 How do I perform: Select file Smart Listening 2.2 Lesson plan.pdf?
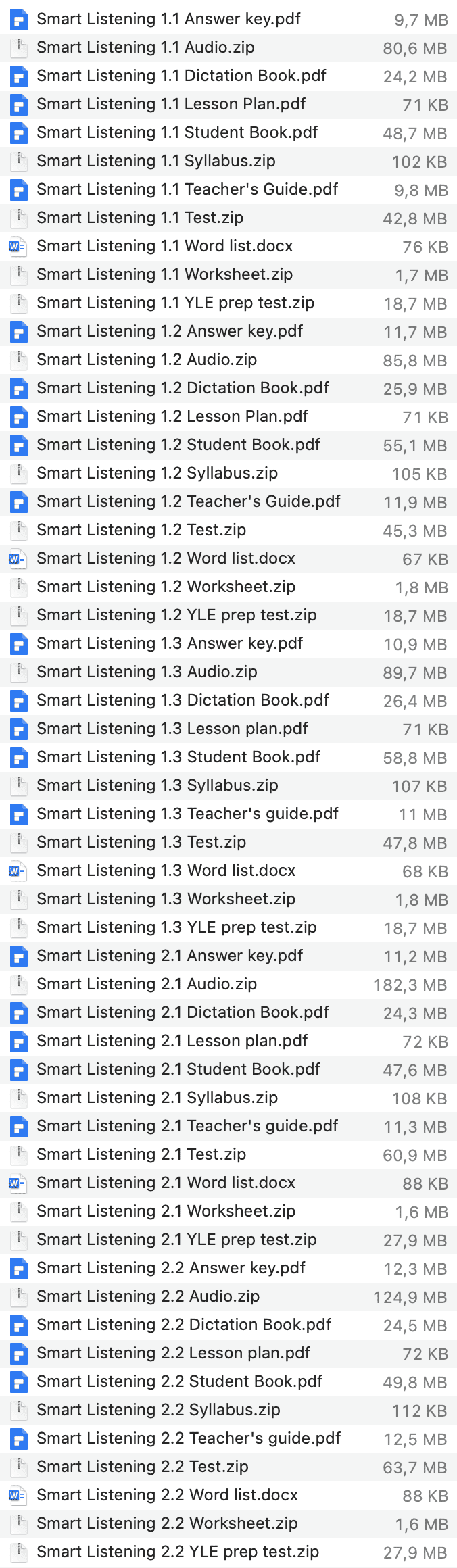pos(228,1354)
